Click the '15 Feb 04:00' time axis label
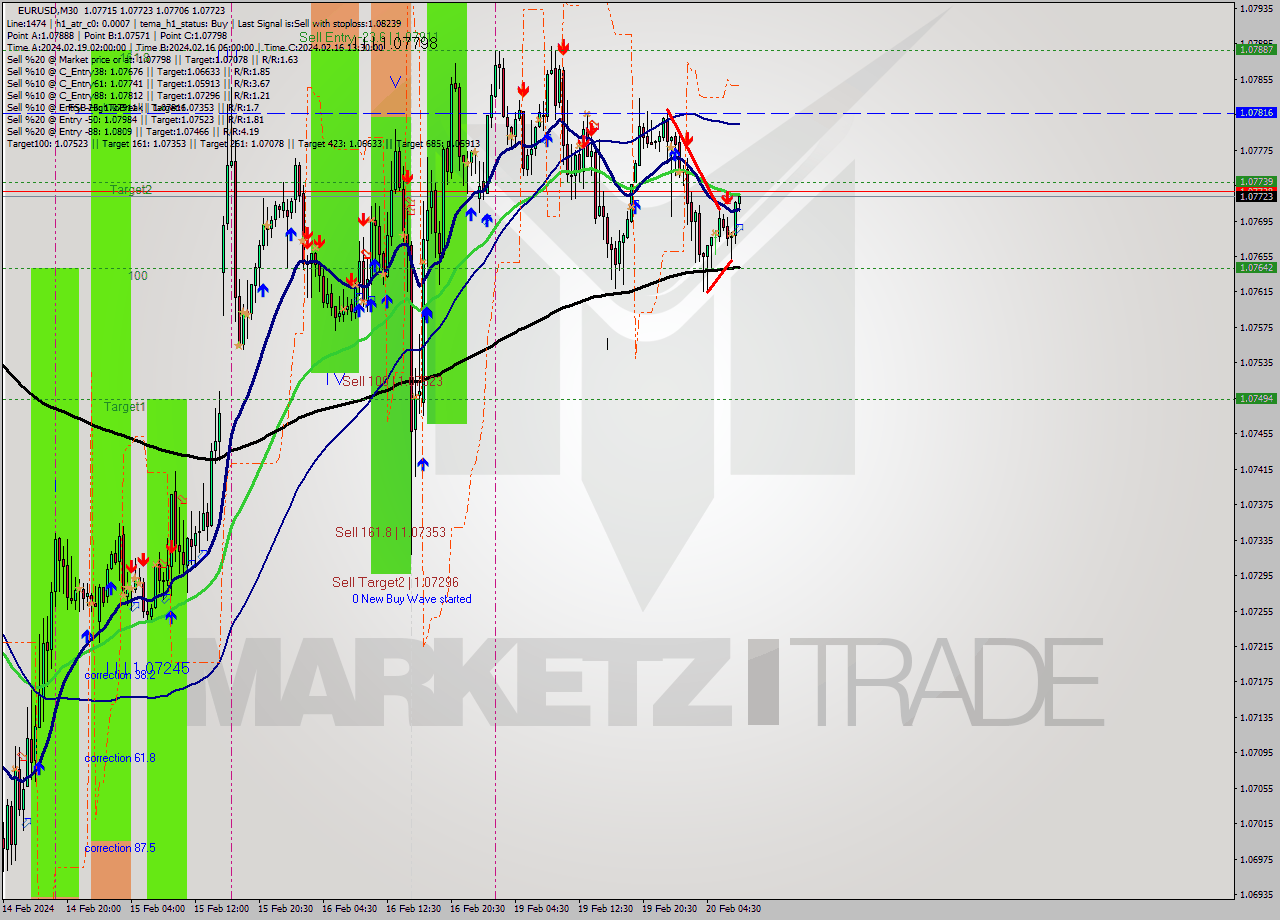 click(157, 909)
